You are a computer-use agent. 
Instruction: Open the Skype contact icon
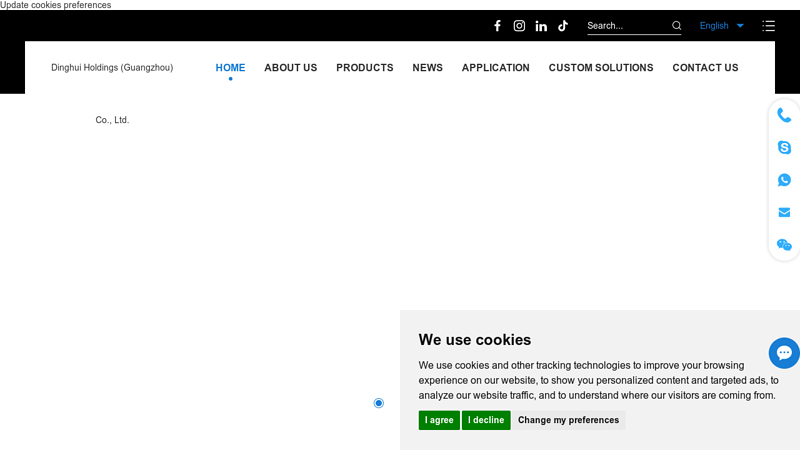point(784,147)
